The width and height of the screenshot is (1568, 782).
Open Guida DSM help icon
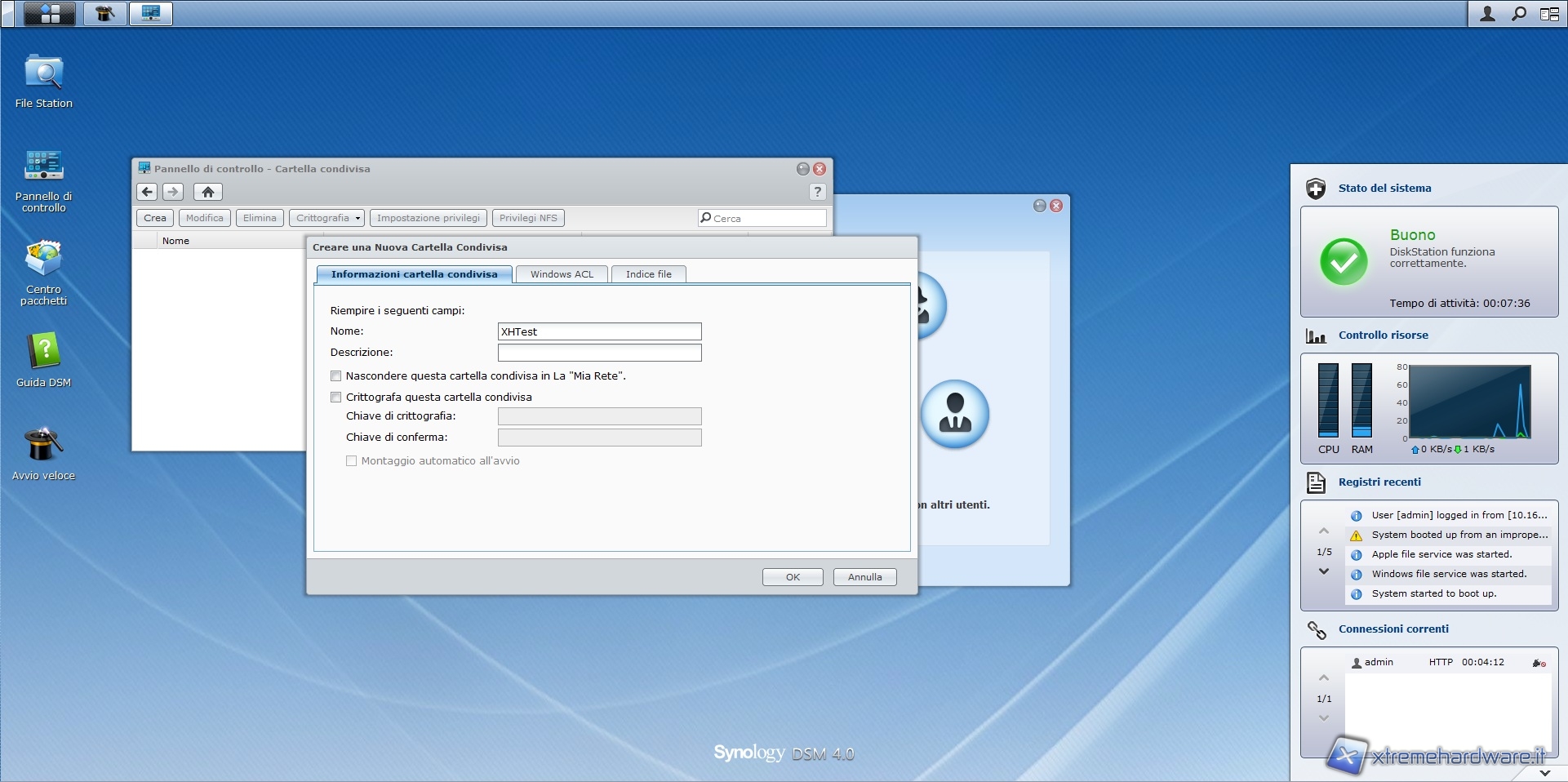click(44, 353)
